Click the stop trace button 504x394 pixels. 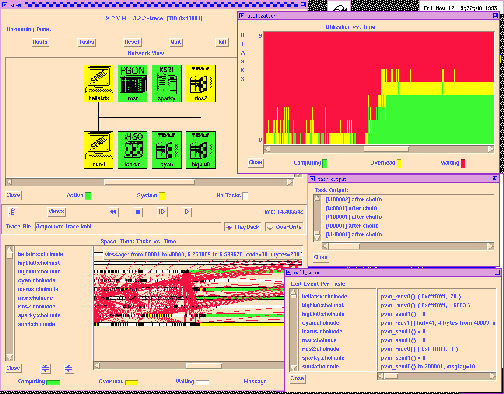click(x=138, y=212)
